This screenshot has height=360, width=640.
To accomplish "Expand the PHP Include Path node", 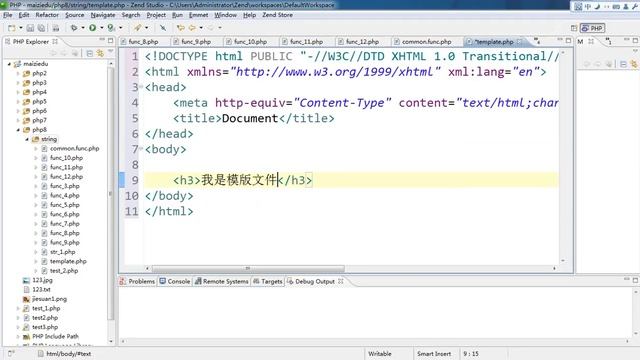I will click(x=18, y=336).
